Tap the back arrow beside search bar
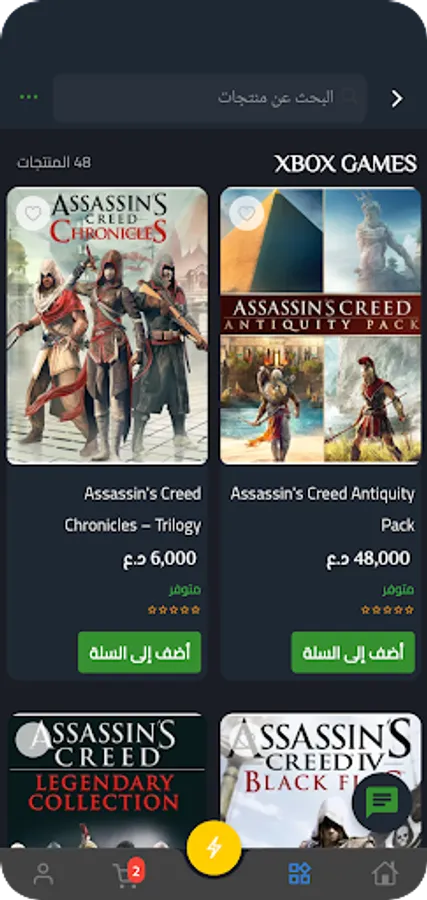The width and height of the screenshot is (427, 900). [x=397, y=99]
